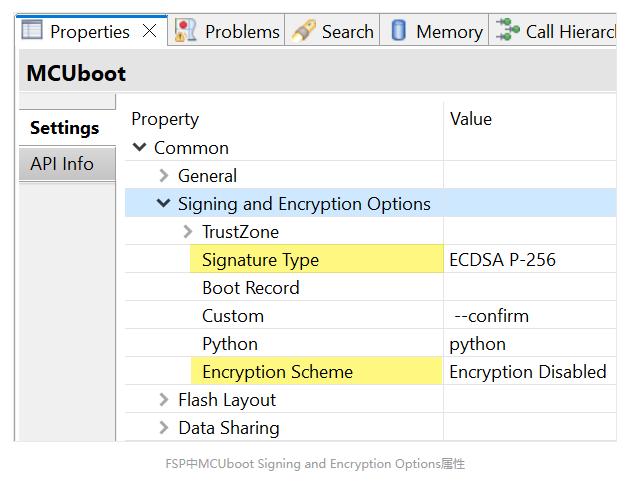The height and width of the screenshot is (487, 628).
Task: Expand the Flash Layout group
Action: tap(164, 399)
